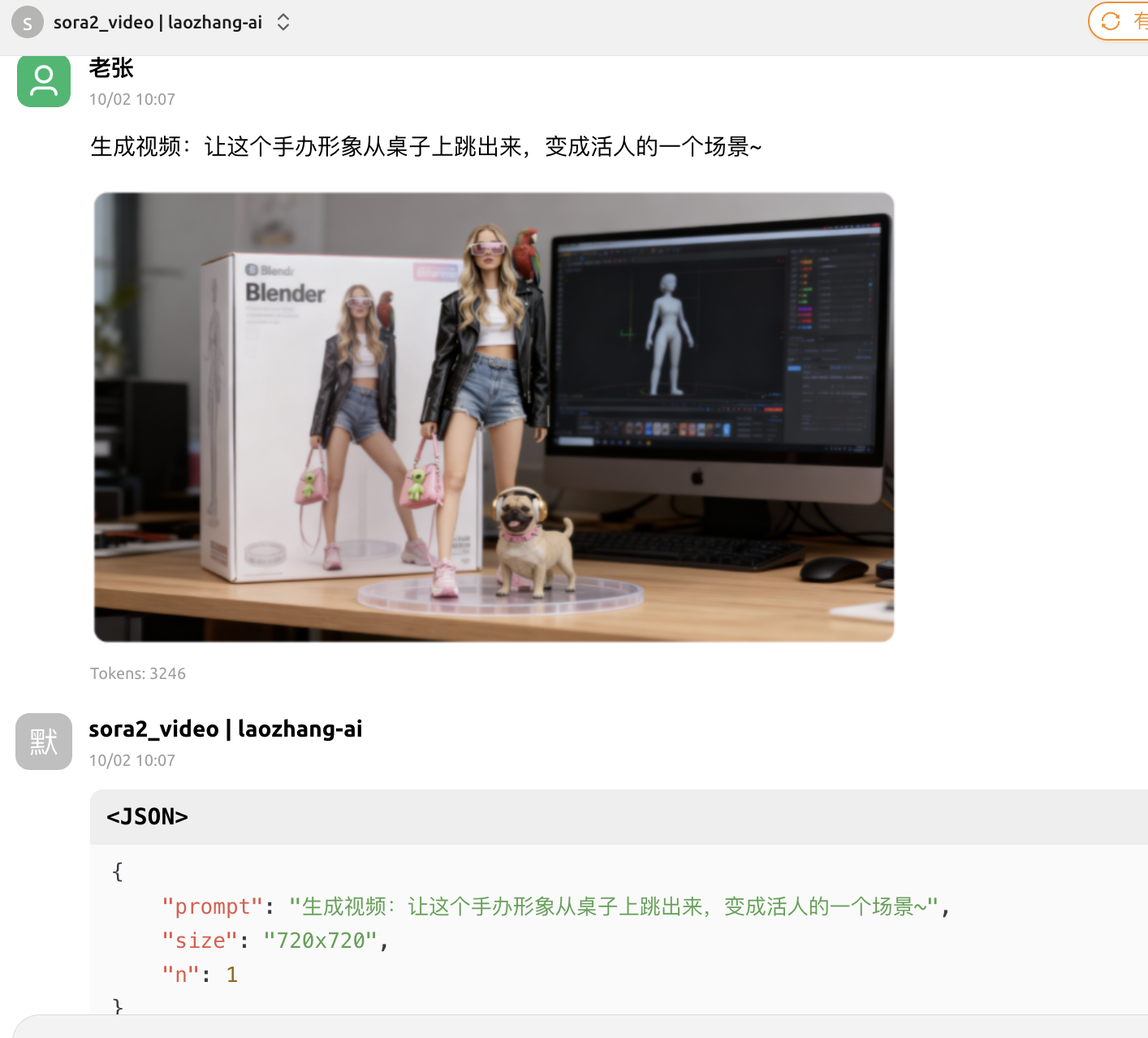This screenshot has width=1148, height=1038.
Task: Click the up-down chevron beside the conversation title
Action: coord(283,23)
